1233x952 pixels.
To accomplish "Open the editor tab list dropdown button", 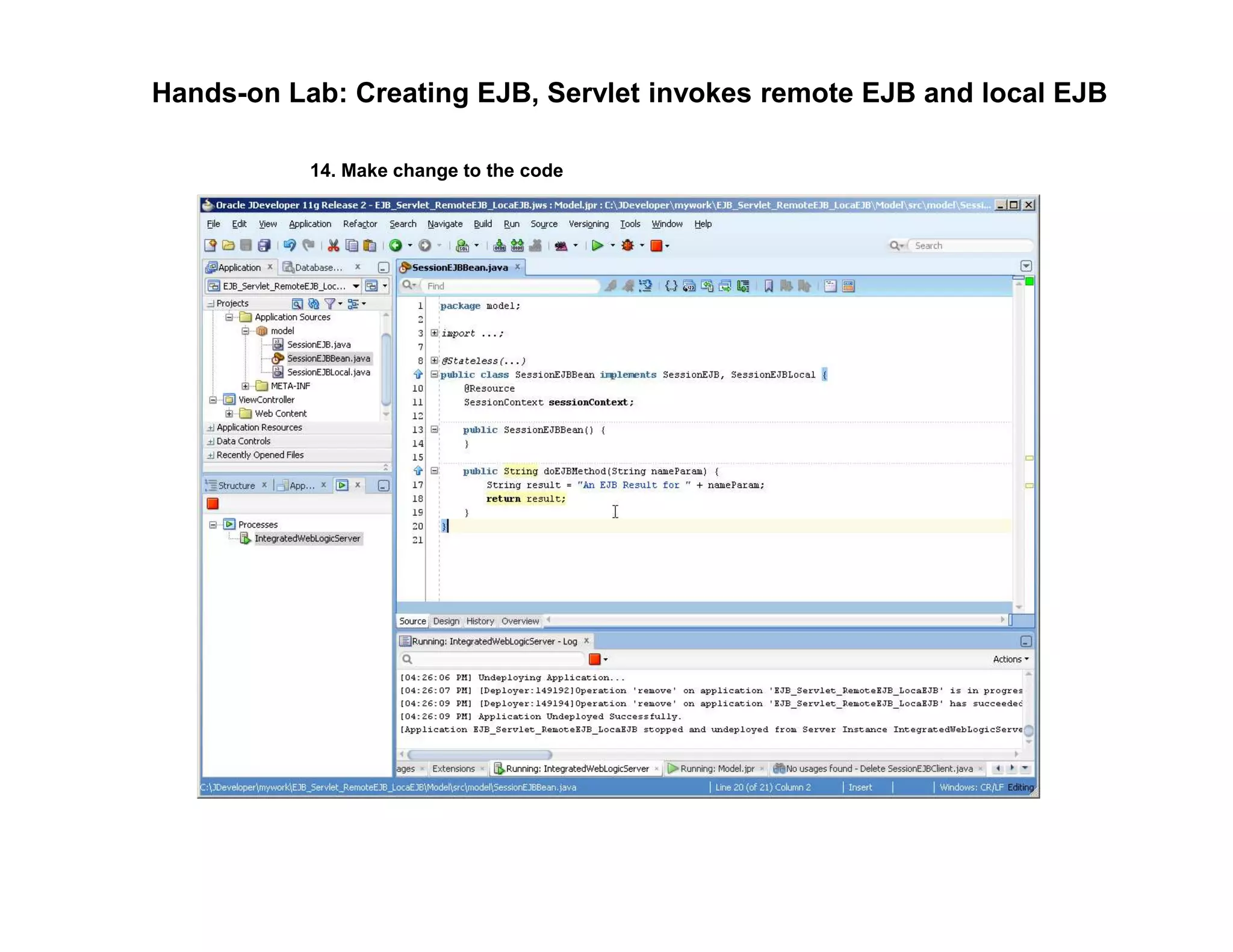I will point(1026,266).
